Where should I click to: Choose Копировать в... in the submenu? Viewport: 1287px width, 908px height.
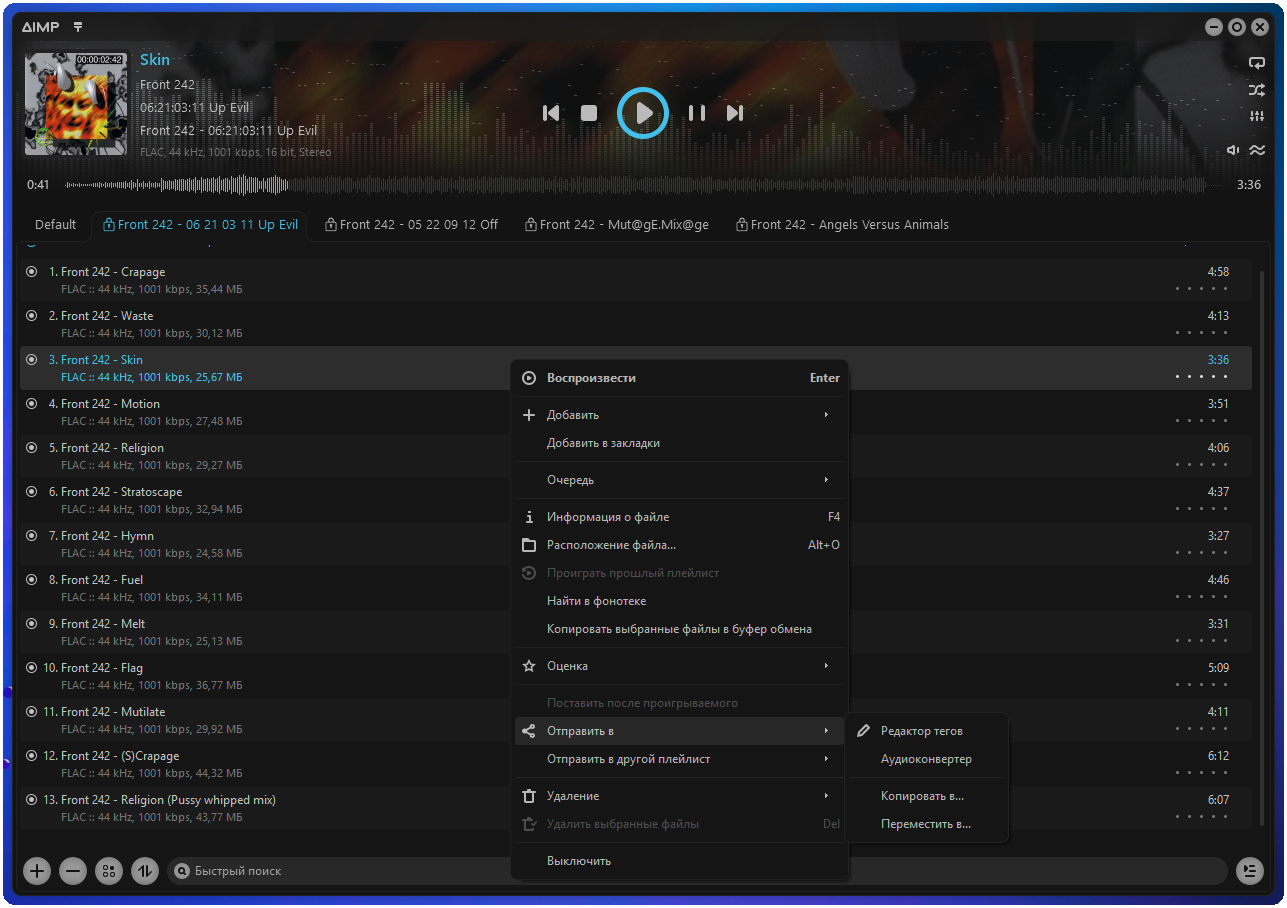(921, 797)
